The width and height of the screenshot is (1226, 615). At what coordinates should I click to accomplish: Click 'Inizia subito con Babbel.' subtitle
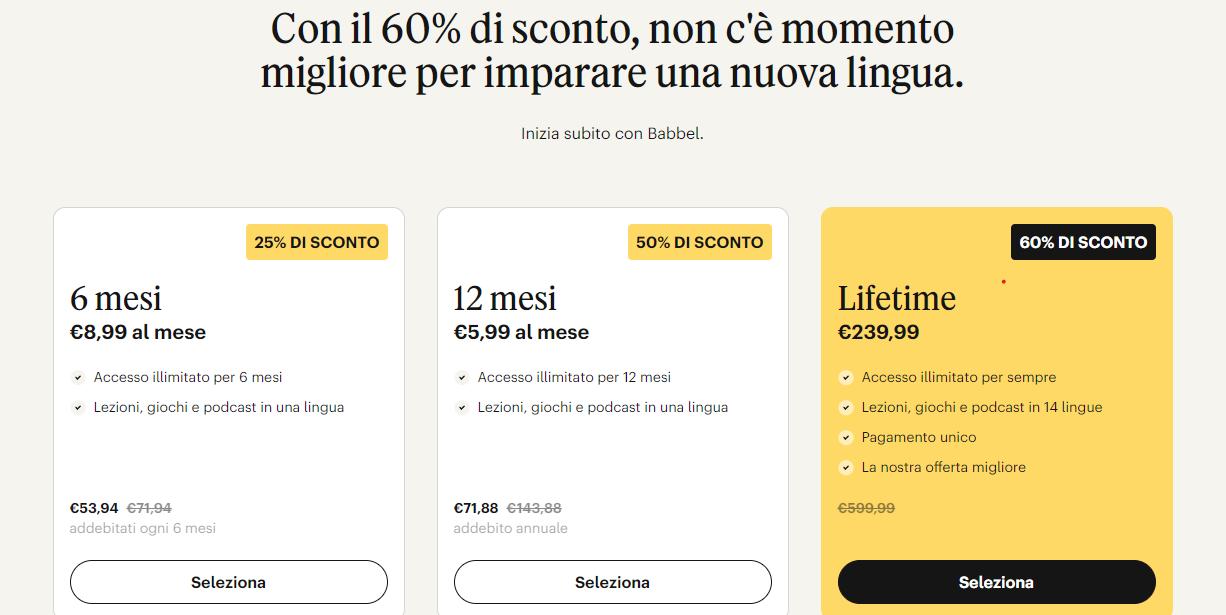[x=612, y=133]
